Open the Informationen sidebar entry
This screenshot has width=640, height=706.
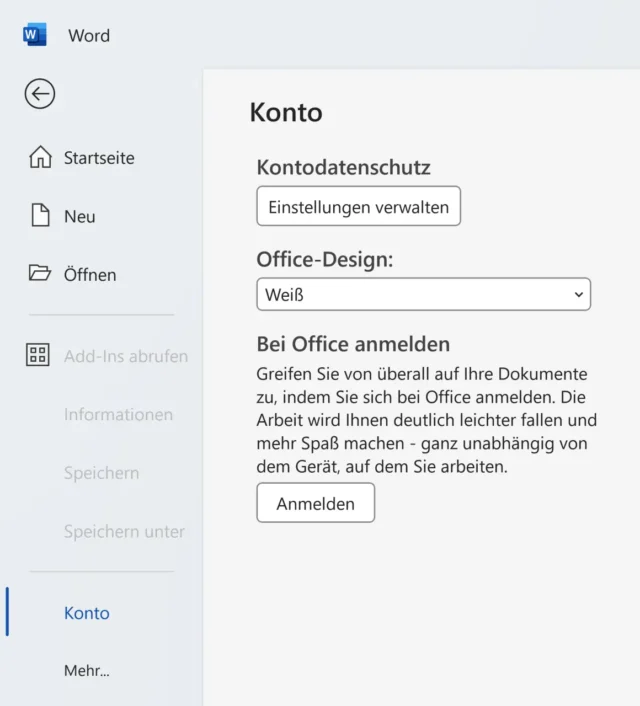pyautogui.click(x=118, y=414)
